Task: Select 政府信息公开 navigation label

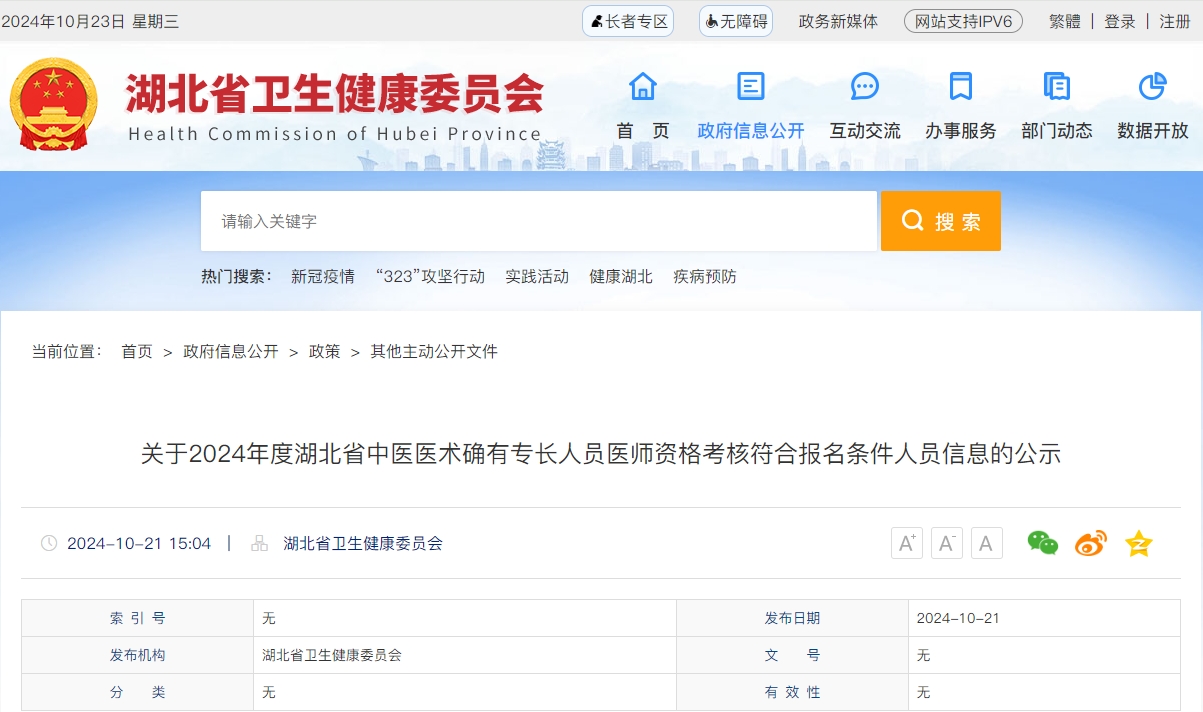Action: (751, 131)
